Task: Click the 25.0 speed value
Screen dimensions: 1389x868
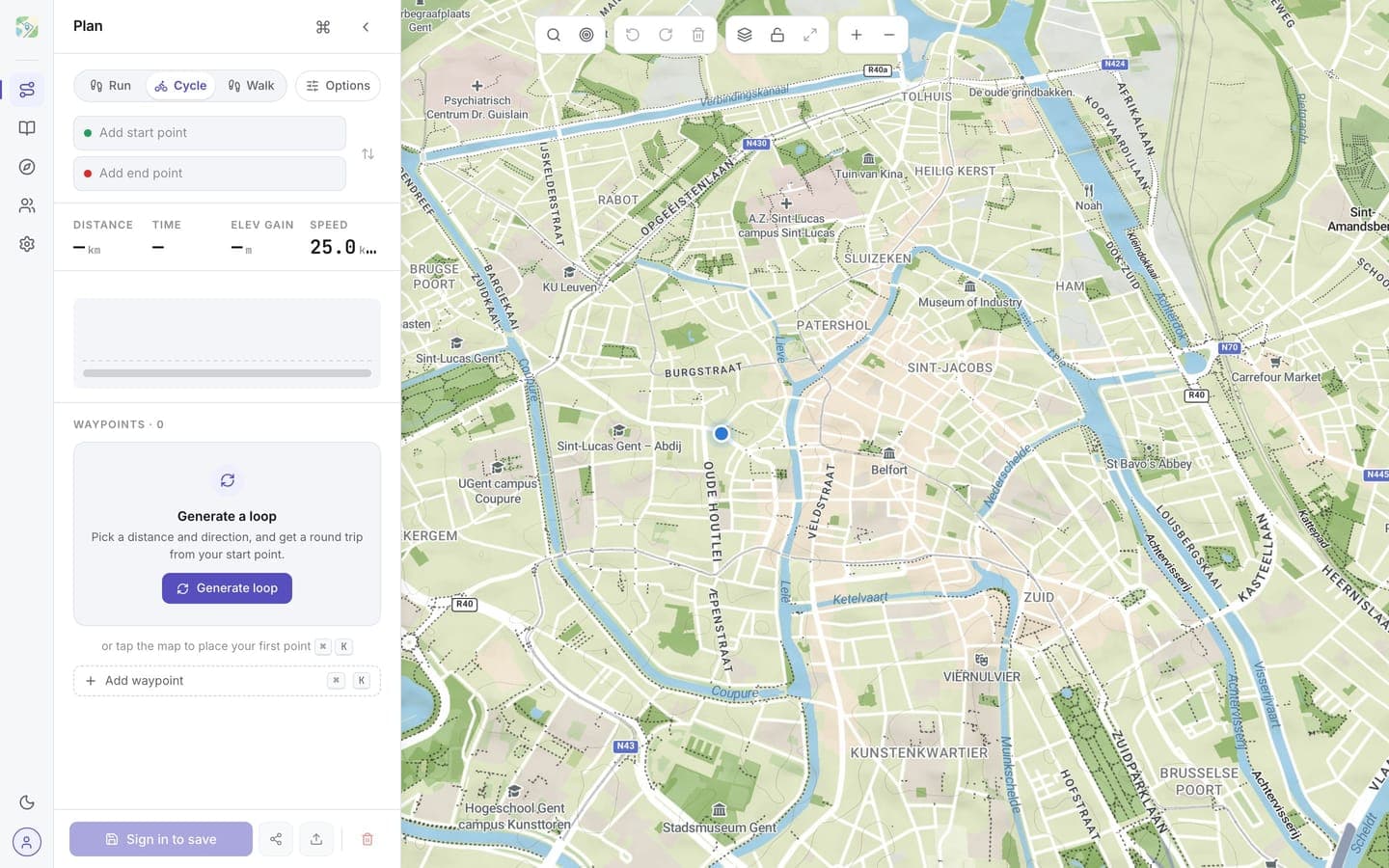Action: pos(333,247)
